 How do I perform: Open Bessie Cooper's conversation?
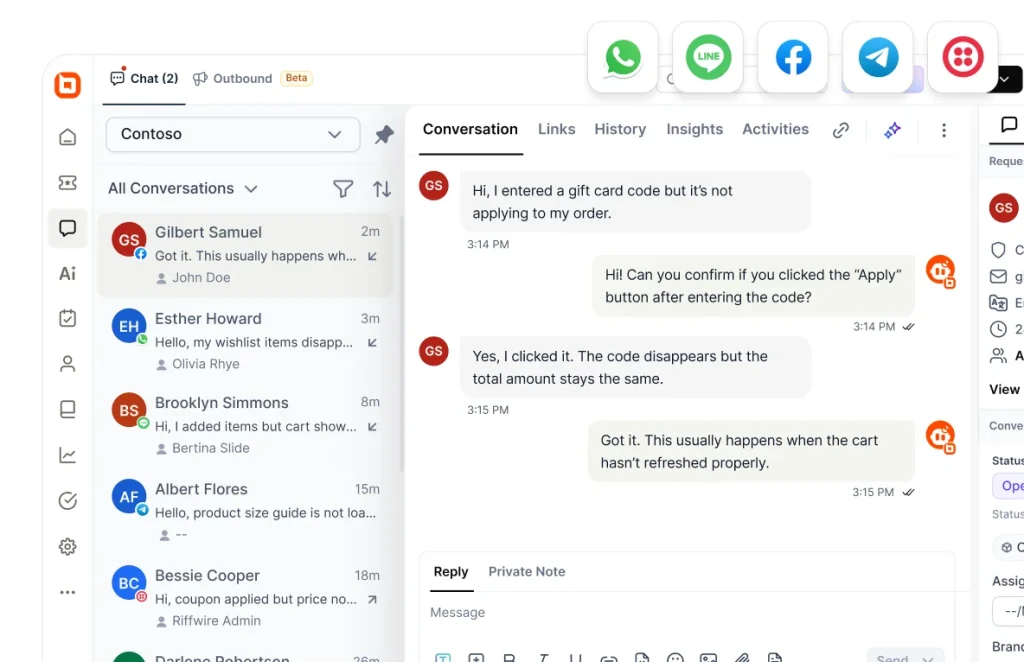[x=245, y=597]
